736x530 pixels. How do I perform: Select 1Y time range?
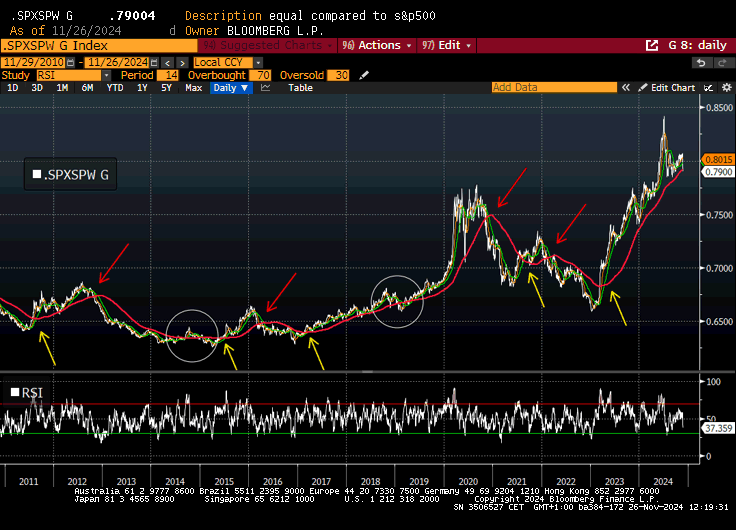click(142, 88)
